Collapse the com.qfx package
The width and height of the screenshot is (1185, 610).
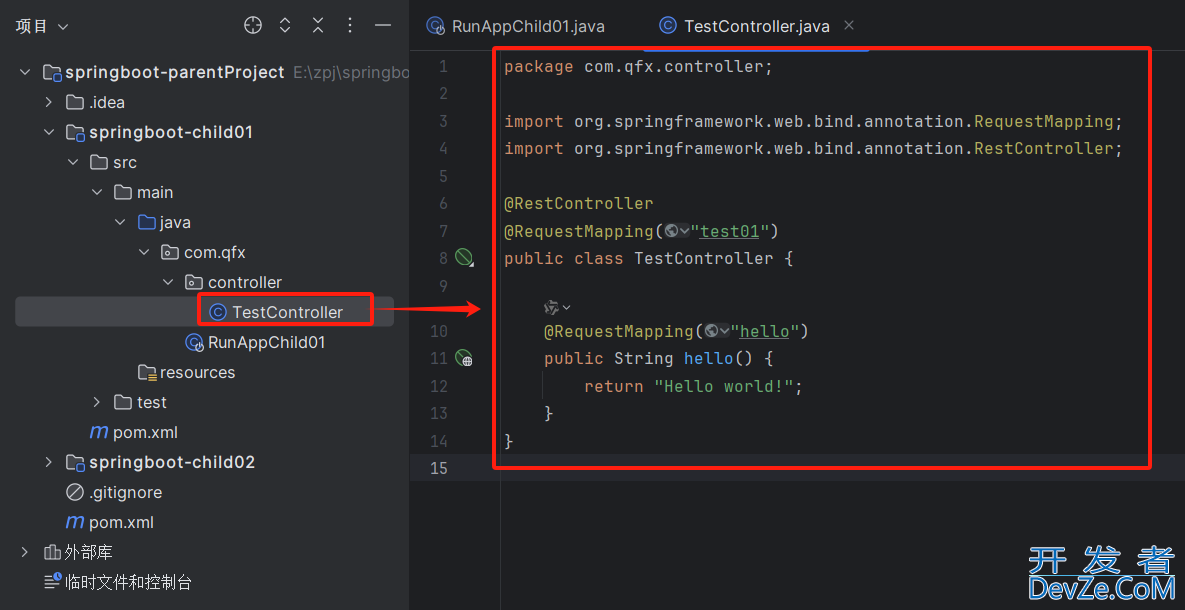click(x=145, y=252)
